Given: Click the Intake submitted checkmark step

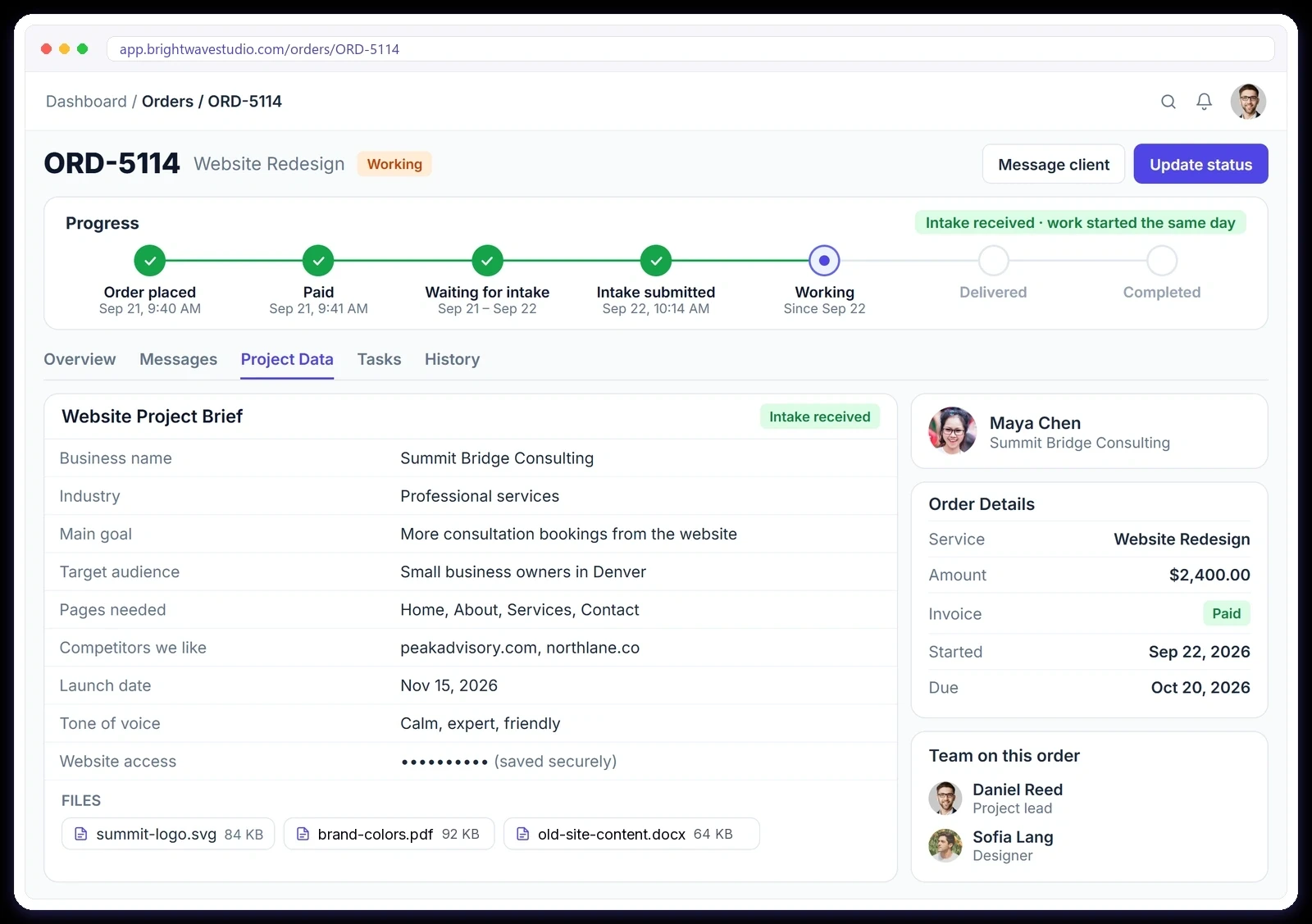Looking at the screenshot, I should tap(656, 261).
